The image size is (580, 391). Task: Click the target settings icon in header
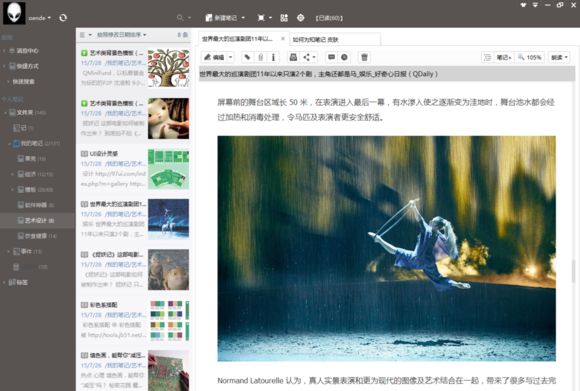pyautogui.click(x=300, y=18)
